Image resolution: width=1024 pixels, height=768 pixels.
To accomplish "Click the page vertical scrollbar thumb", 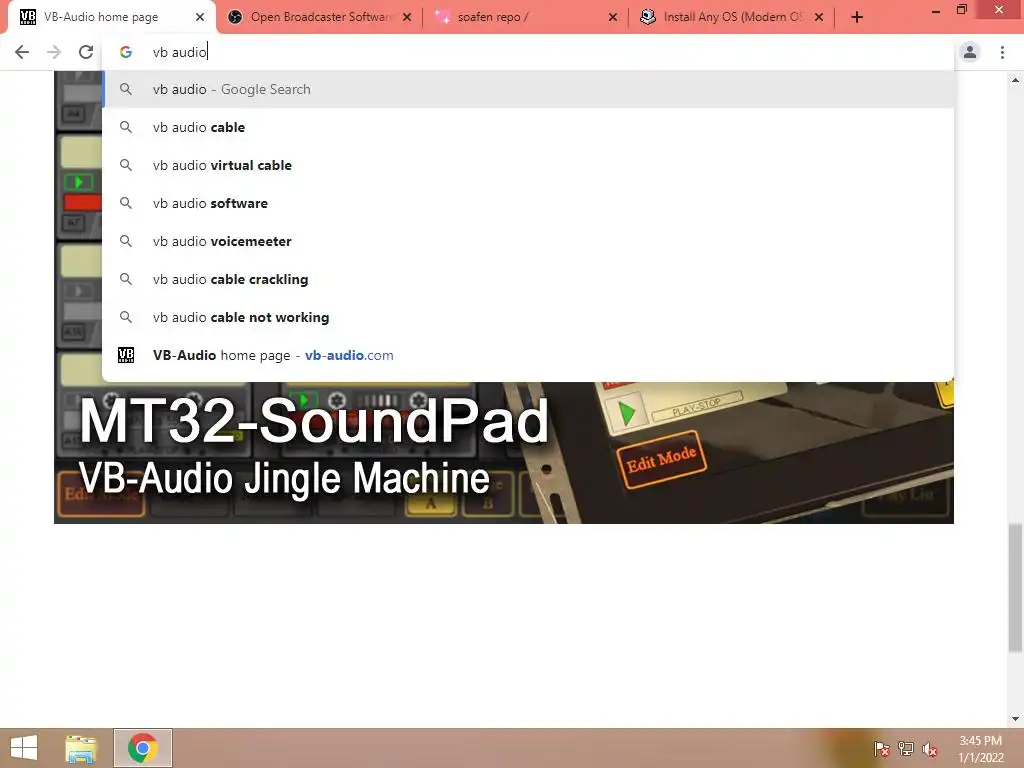I will point(1015,588).
